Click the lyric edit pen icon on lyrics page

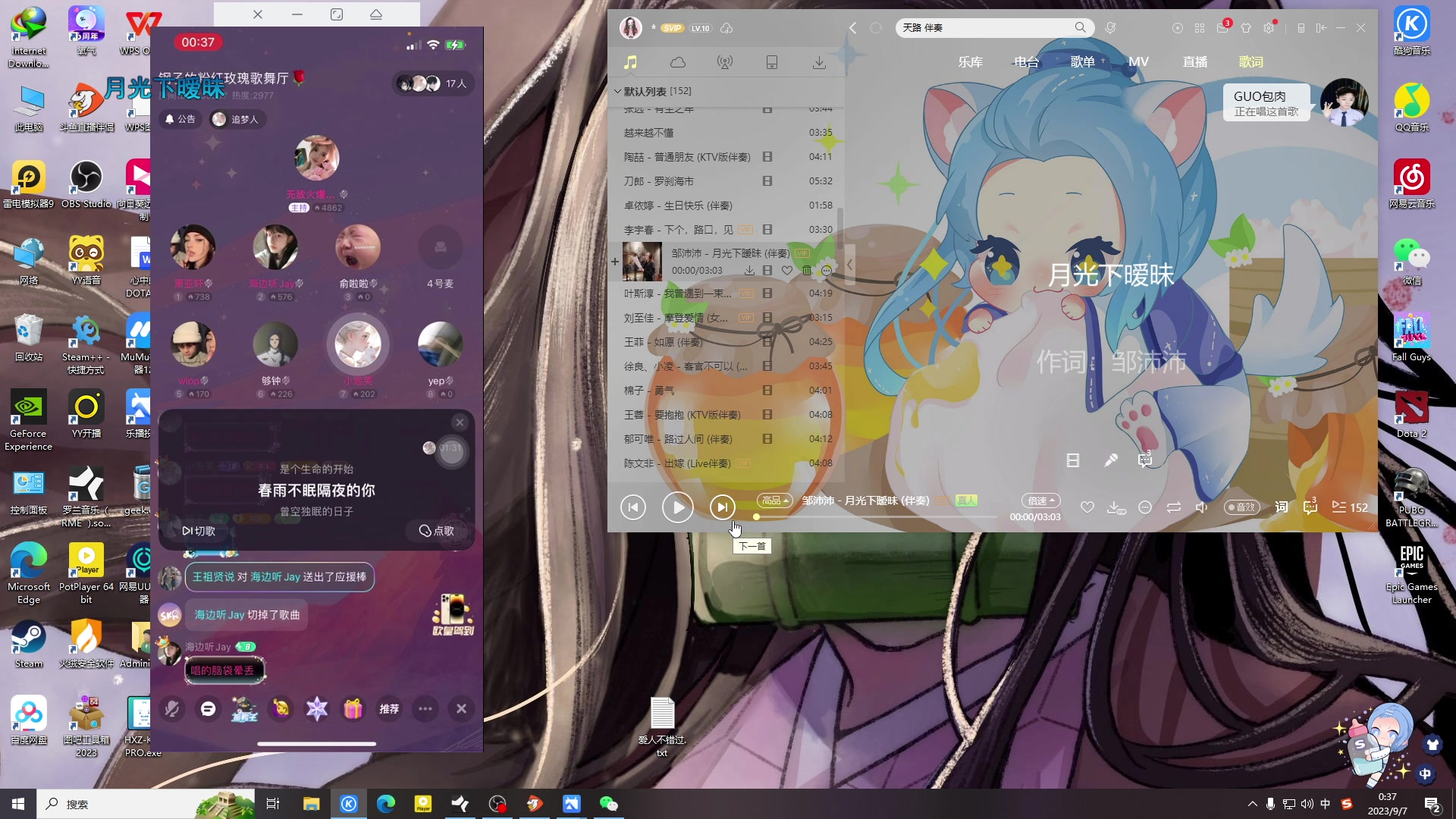1111,460
